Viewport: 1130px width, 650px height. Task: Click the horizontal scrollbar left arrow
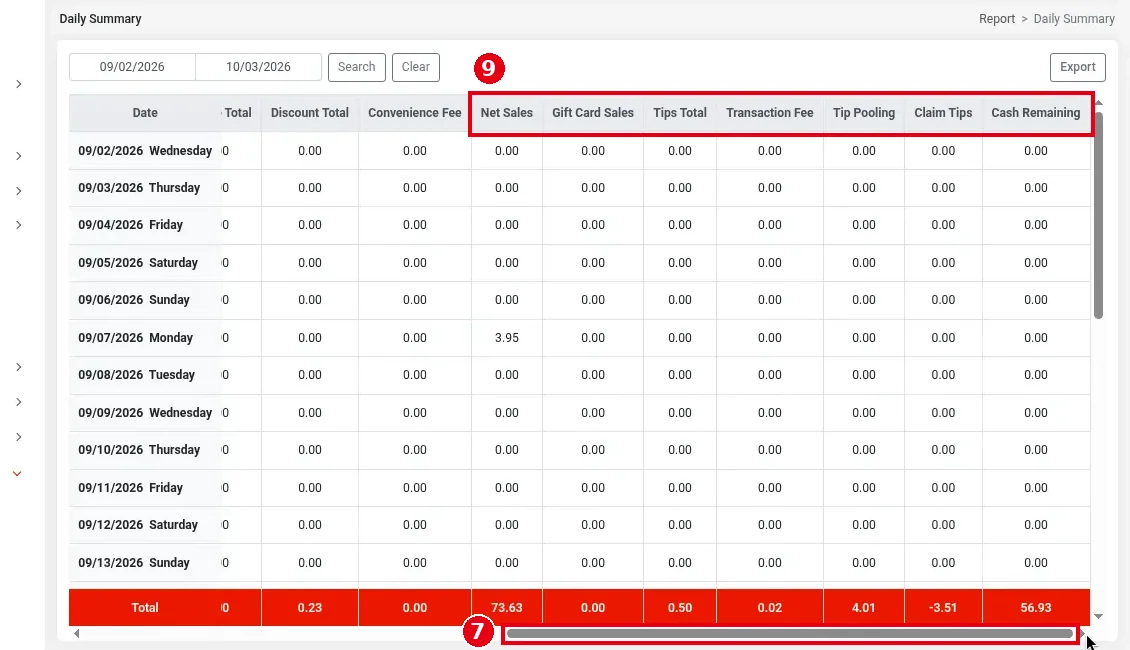(x=76, y=633)
